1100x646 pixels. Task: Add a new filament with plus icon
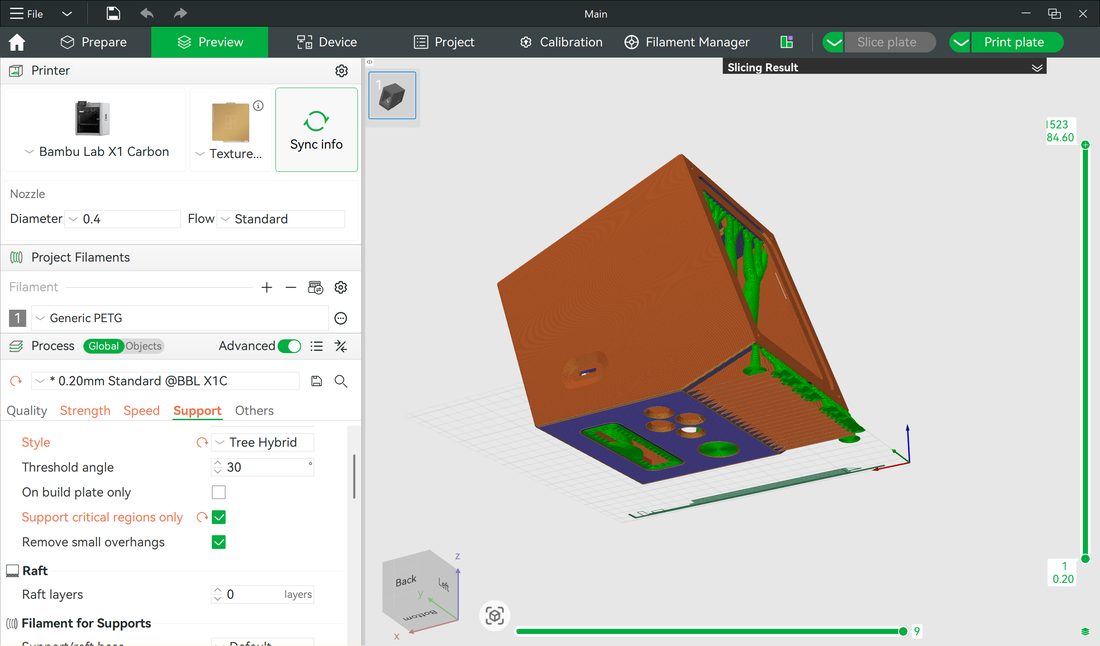click(x=267, y=288)
